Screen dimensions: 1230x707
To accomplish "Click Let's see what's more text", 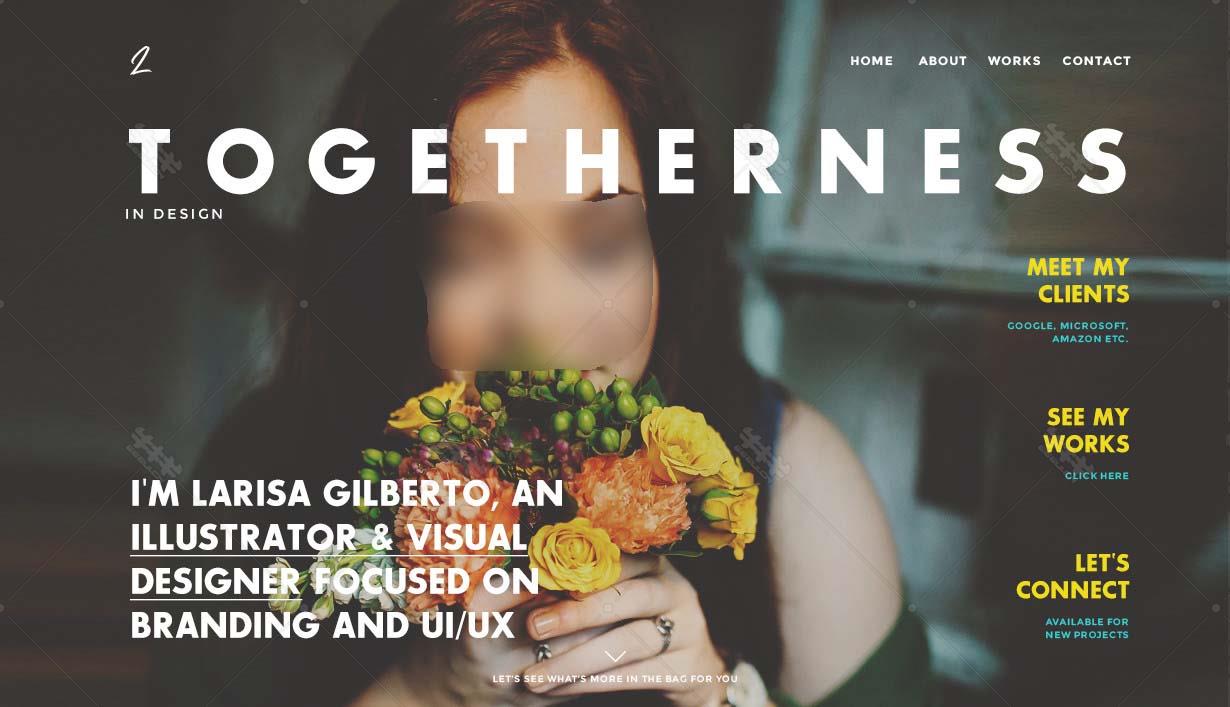I will click(615, 679).
